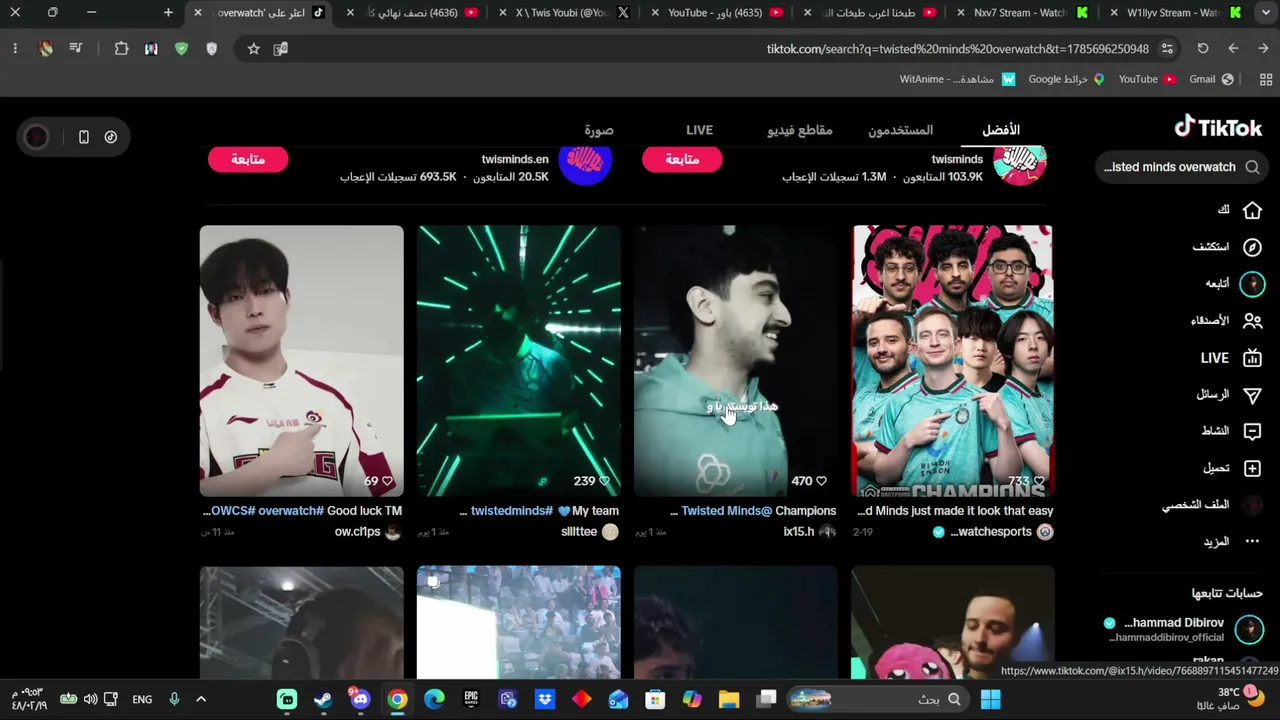Bookmark this page with the star icon
Image resolution: width=1280 pixels, height=720 pixels.
[x=254, y=49]
